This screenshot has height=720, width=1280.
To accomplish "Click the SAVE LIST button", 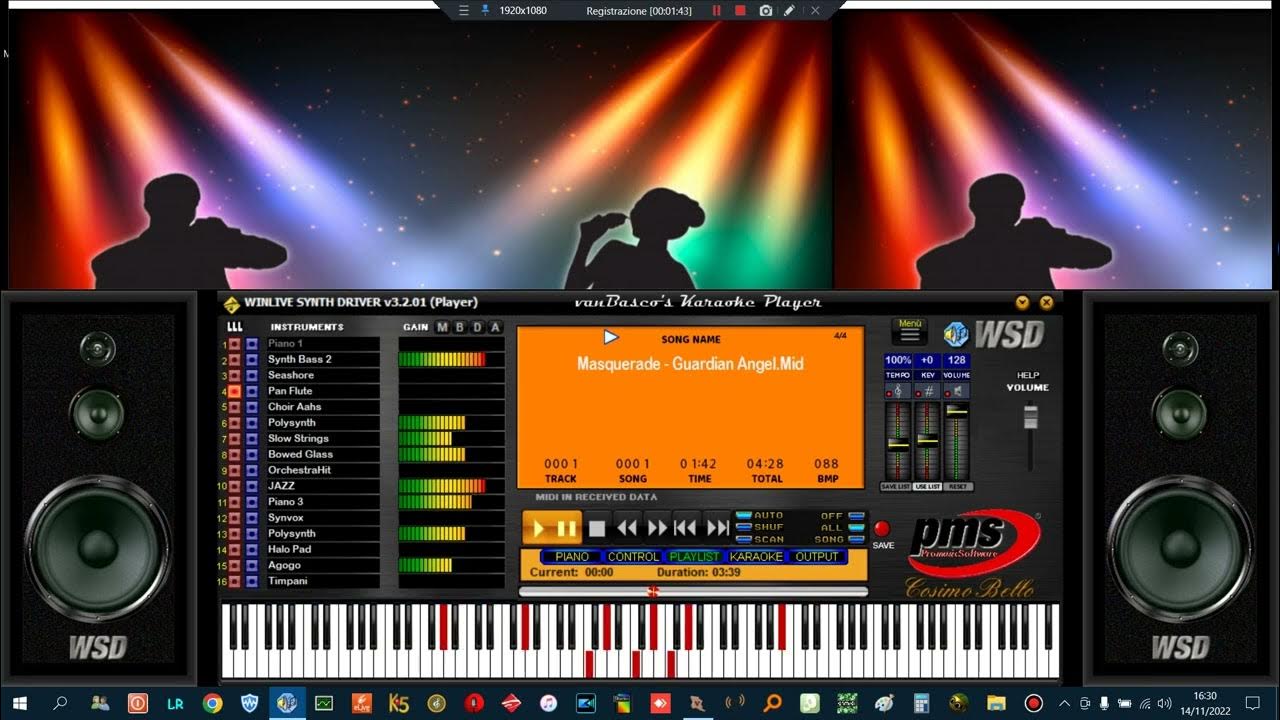I will click(x=896, y=487).
